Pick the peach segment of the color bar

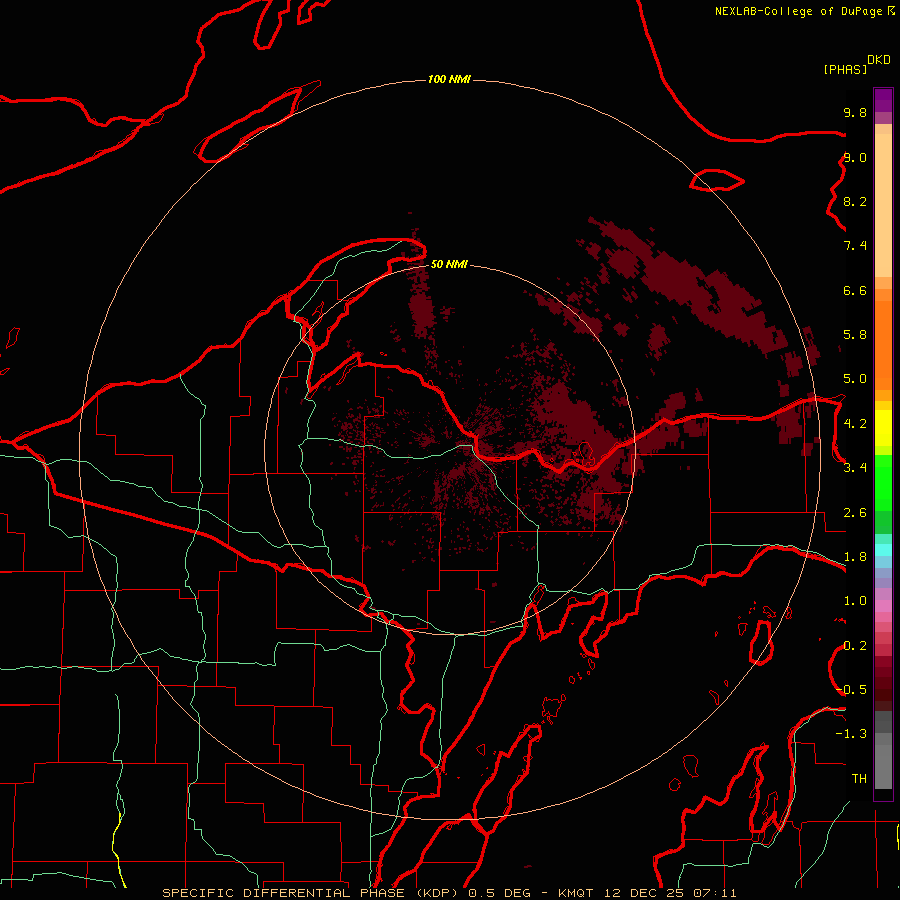[x=883, y=205]
